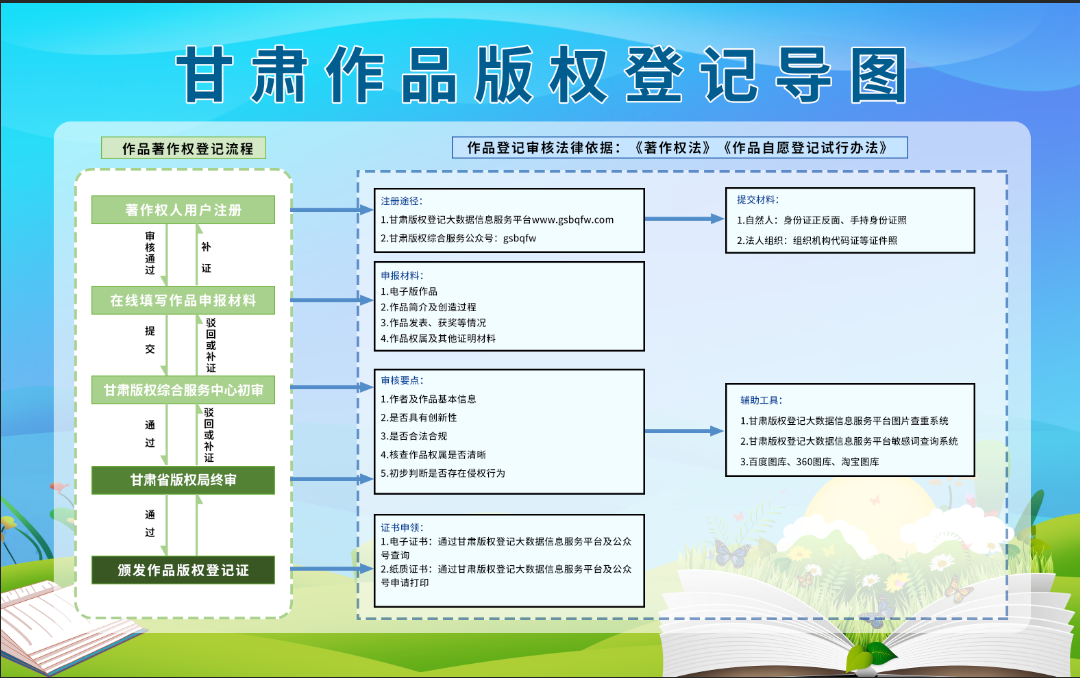The height and width of the screenshot is (678, 1080).
Task: Click the 审核通过 downward arrow label
Action: pyautogui.click(x=150, y=254)
